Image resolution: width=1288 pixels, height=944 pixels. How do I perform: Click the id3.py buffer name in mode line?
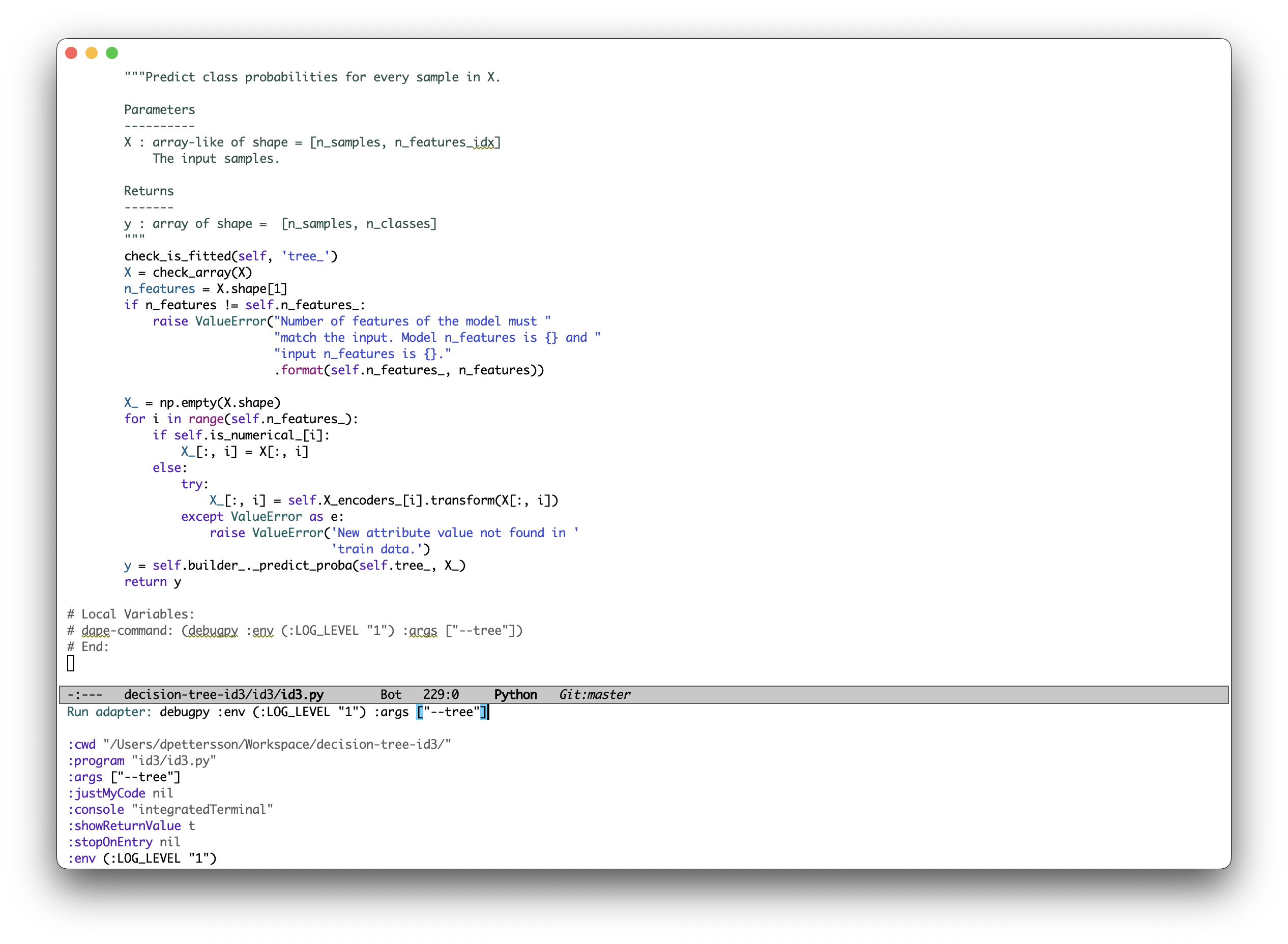pyautogui.click(x=302, y=694)
